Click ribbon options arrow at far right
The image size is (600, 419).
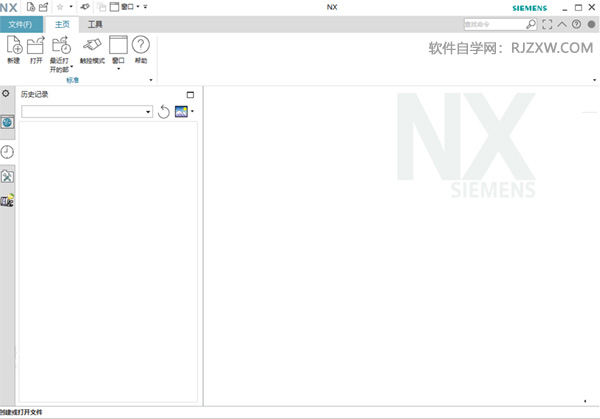pos(594,80)
